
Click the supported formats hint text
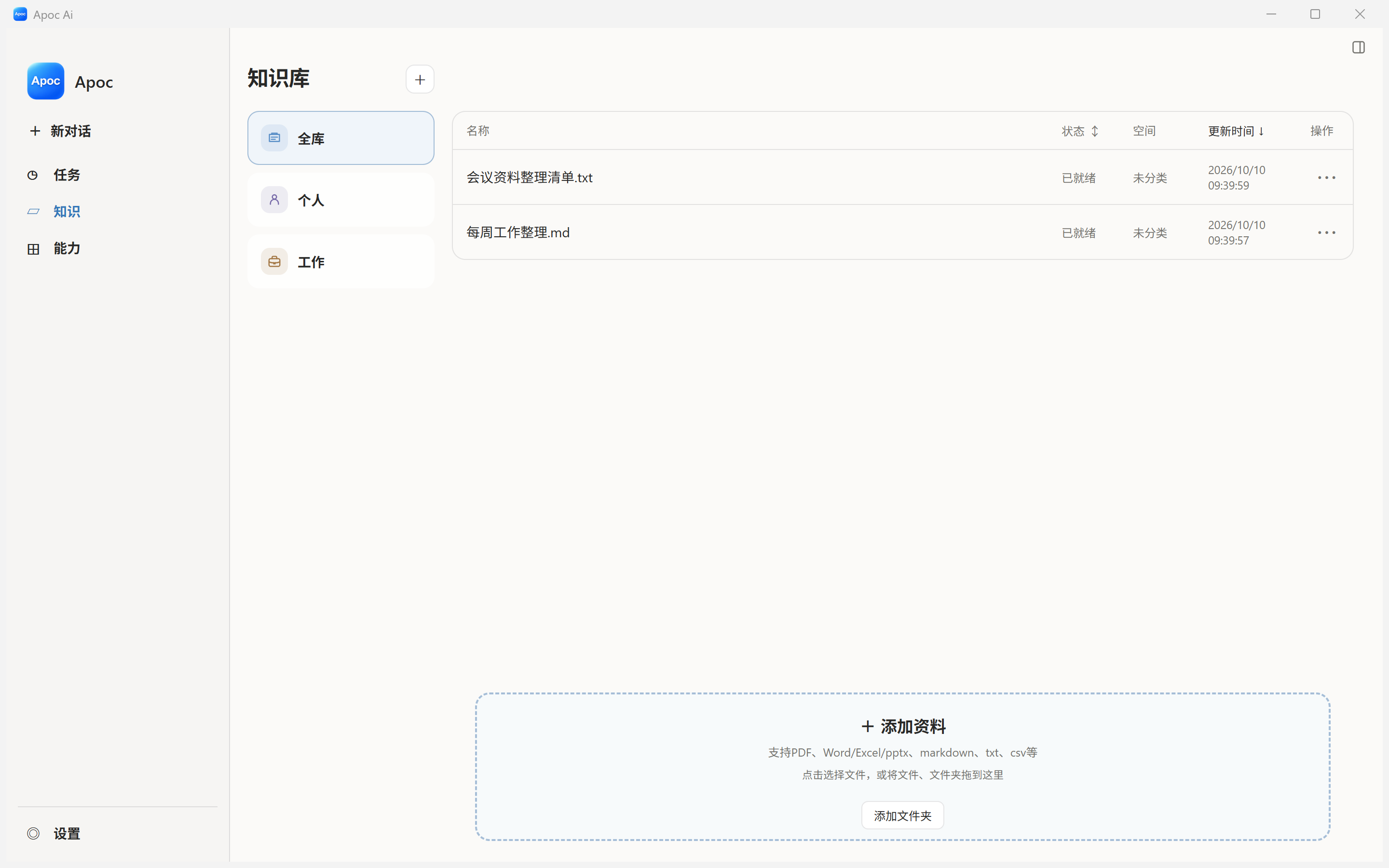(x=903, y=753)
